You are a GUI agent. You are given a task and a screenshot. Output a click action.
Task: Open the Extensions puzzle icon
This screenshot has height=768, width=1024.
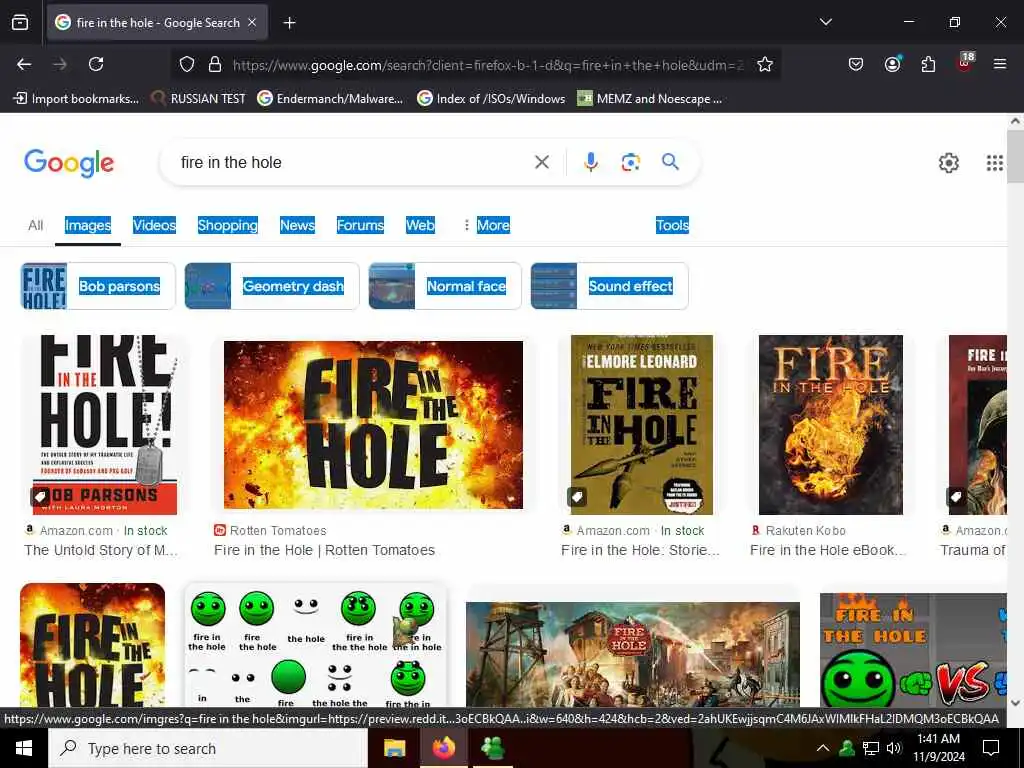click(x=928, y=64)
